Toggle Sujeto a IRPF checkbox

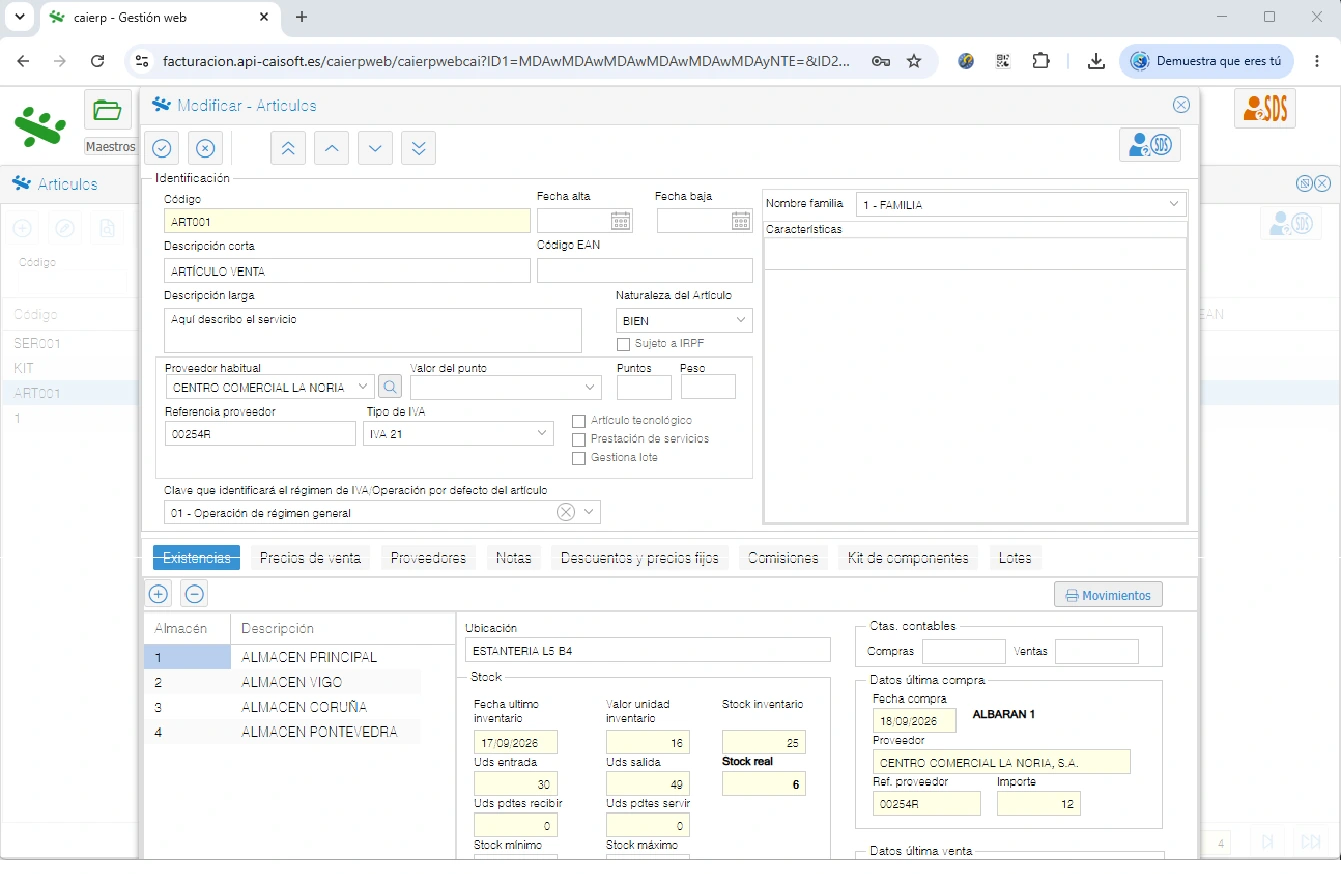(x=623, y=344)
